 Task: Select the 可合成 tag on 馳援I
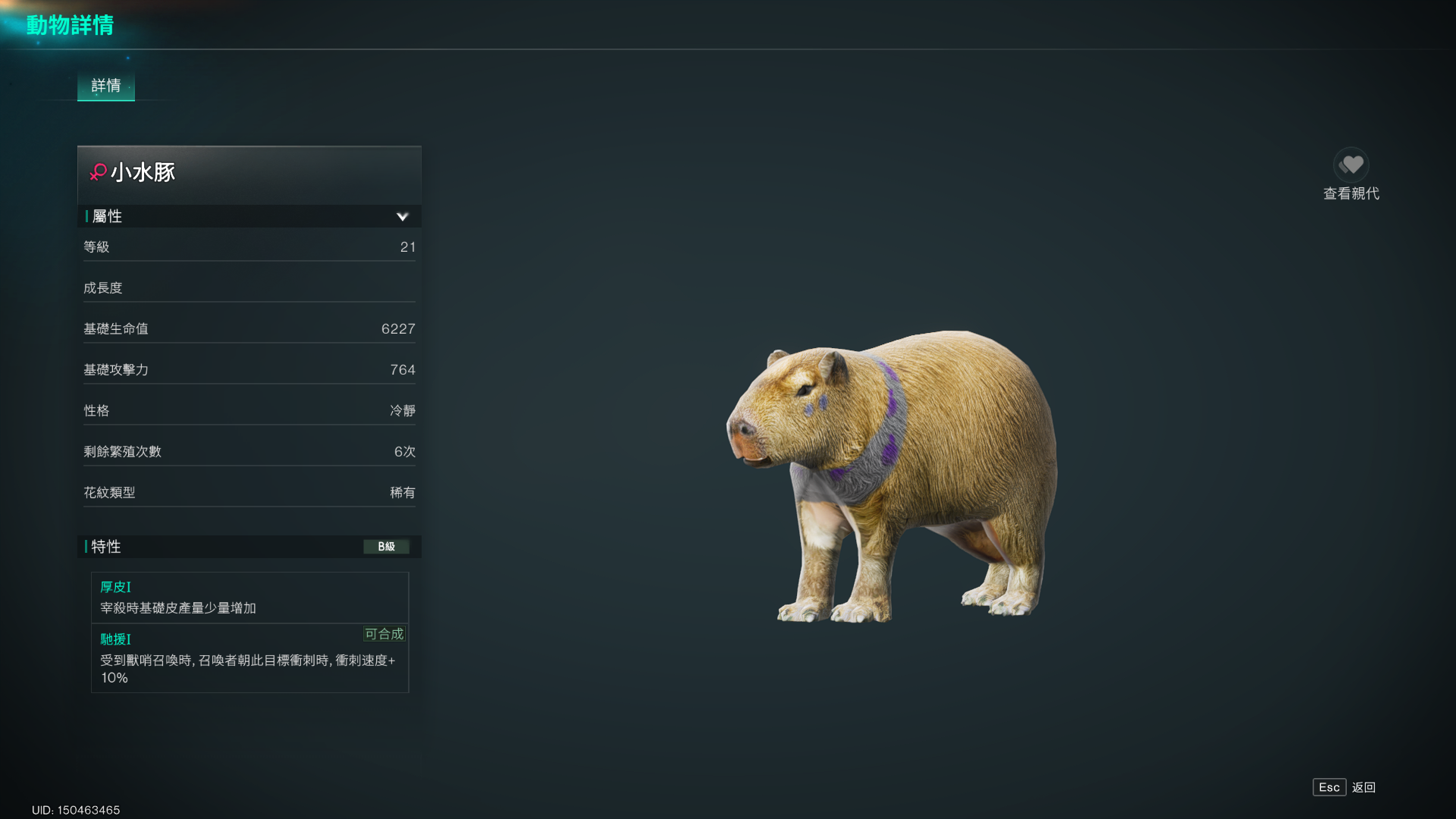point(384,634)
